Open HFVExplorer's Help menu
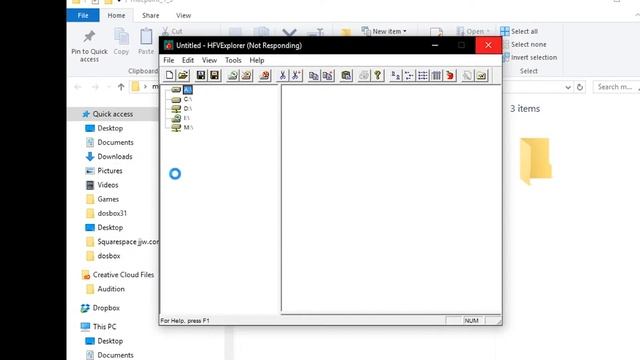This screenshot has width=640, height=360. [257, 60]
